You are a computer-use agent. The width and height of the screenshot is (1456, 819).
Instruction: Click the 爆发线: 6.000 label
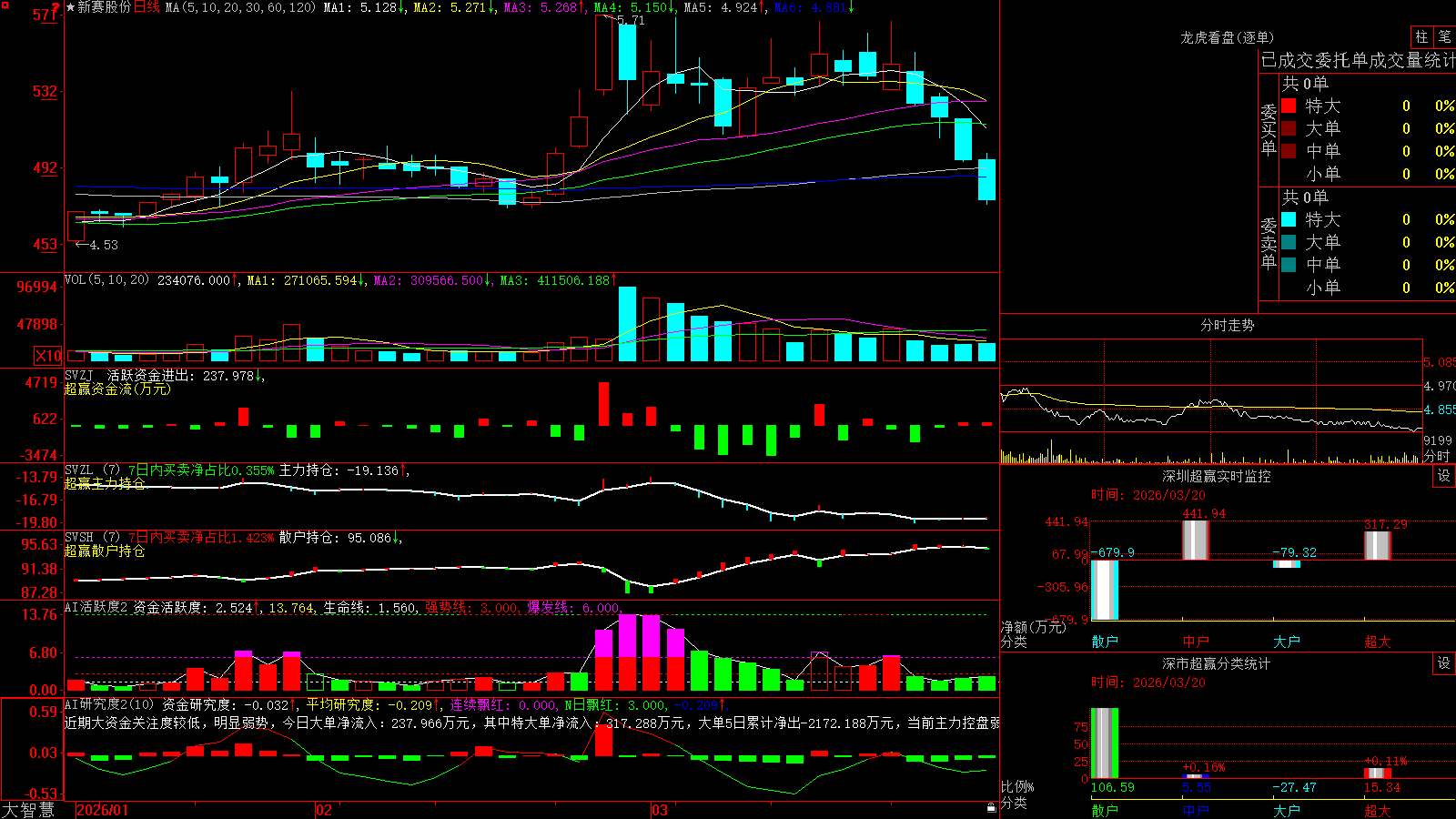coord(574,607)
